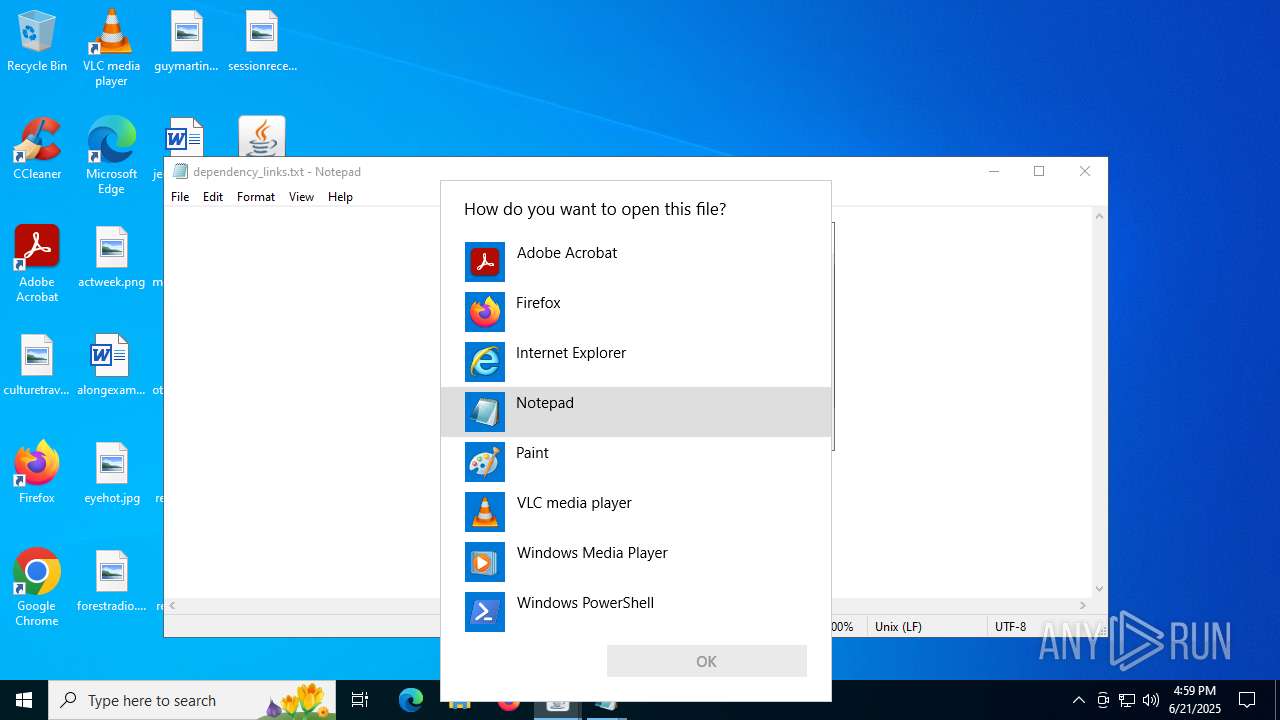Maximize the Notepad window

(x=1039, y=171)
